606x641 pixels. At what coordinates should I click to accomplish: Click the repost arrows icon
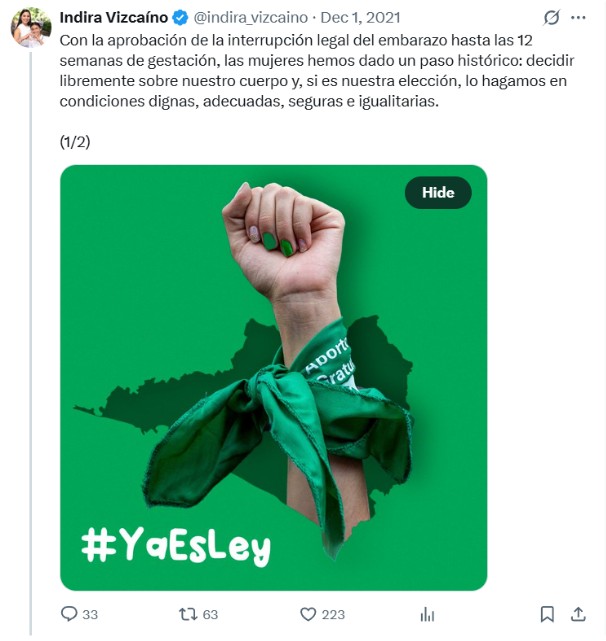(188, 614)
